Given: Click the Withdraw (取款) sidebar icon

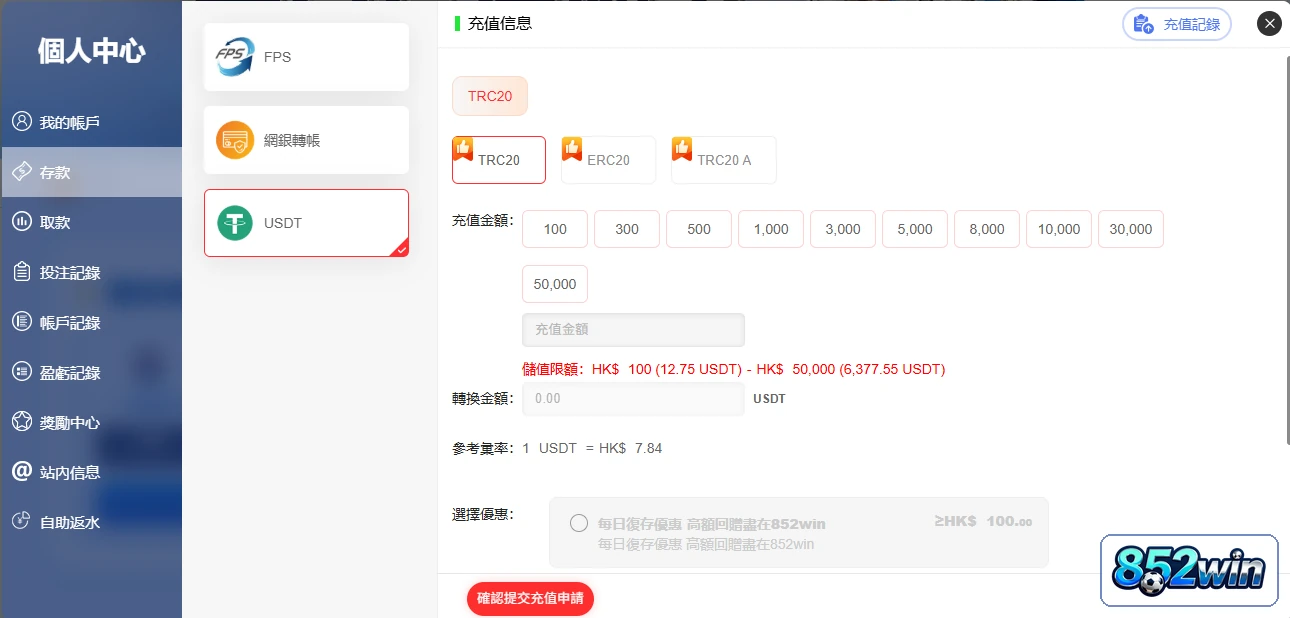Looking at the screenshot, I should pos(21,222).
